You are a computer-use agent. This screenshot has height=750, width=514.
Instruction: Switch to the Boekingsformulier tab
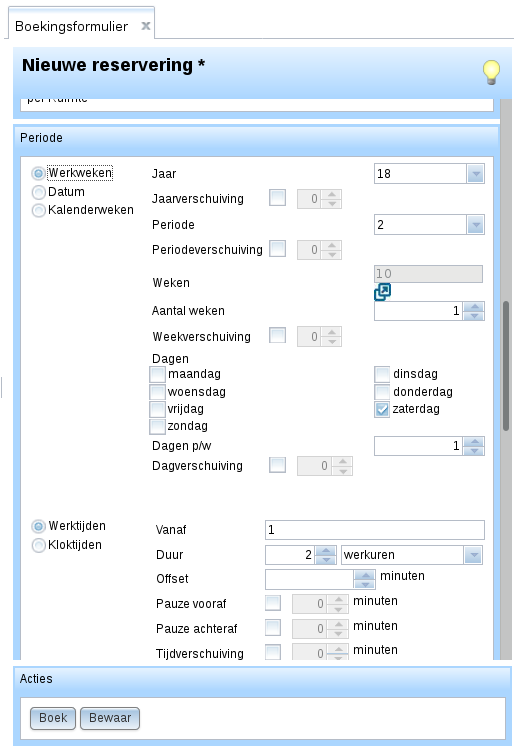[71, 26]
